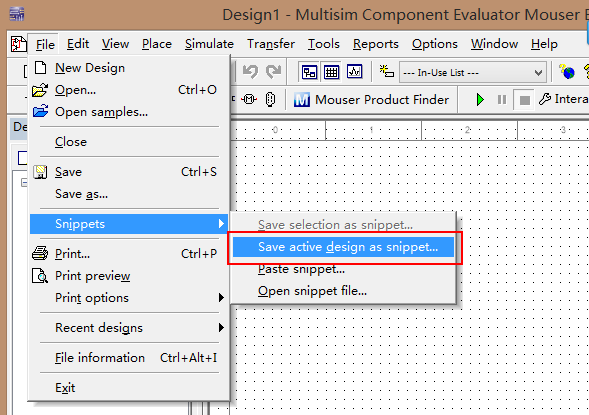The width and height of the screenshot is (589, 415).
Task: Open the spreadsheet view grid icon
Action: click(x=331, y=72)
